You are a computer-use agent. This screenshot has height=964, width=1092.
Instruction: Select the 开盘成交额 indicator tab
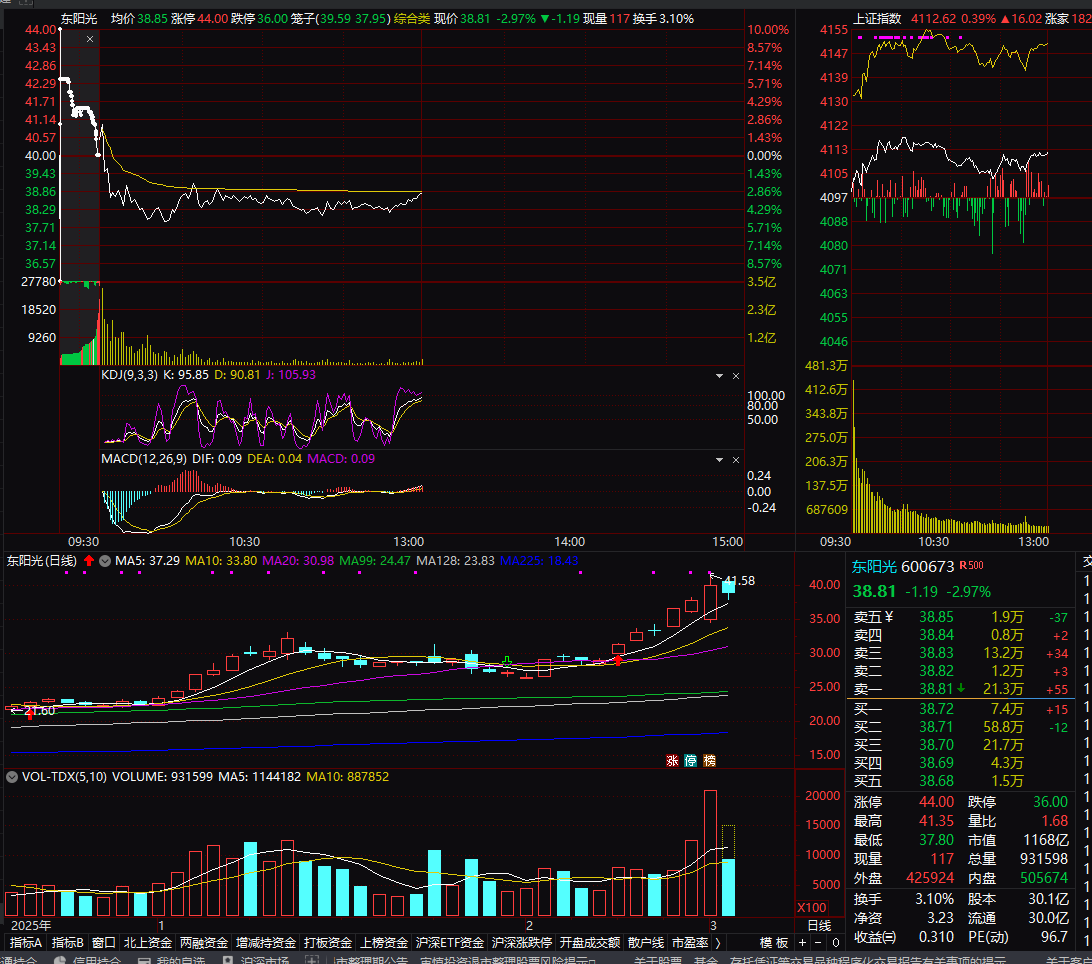[x=590, y=942]
